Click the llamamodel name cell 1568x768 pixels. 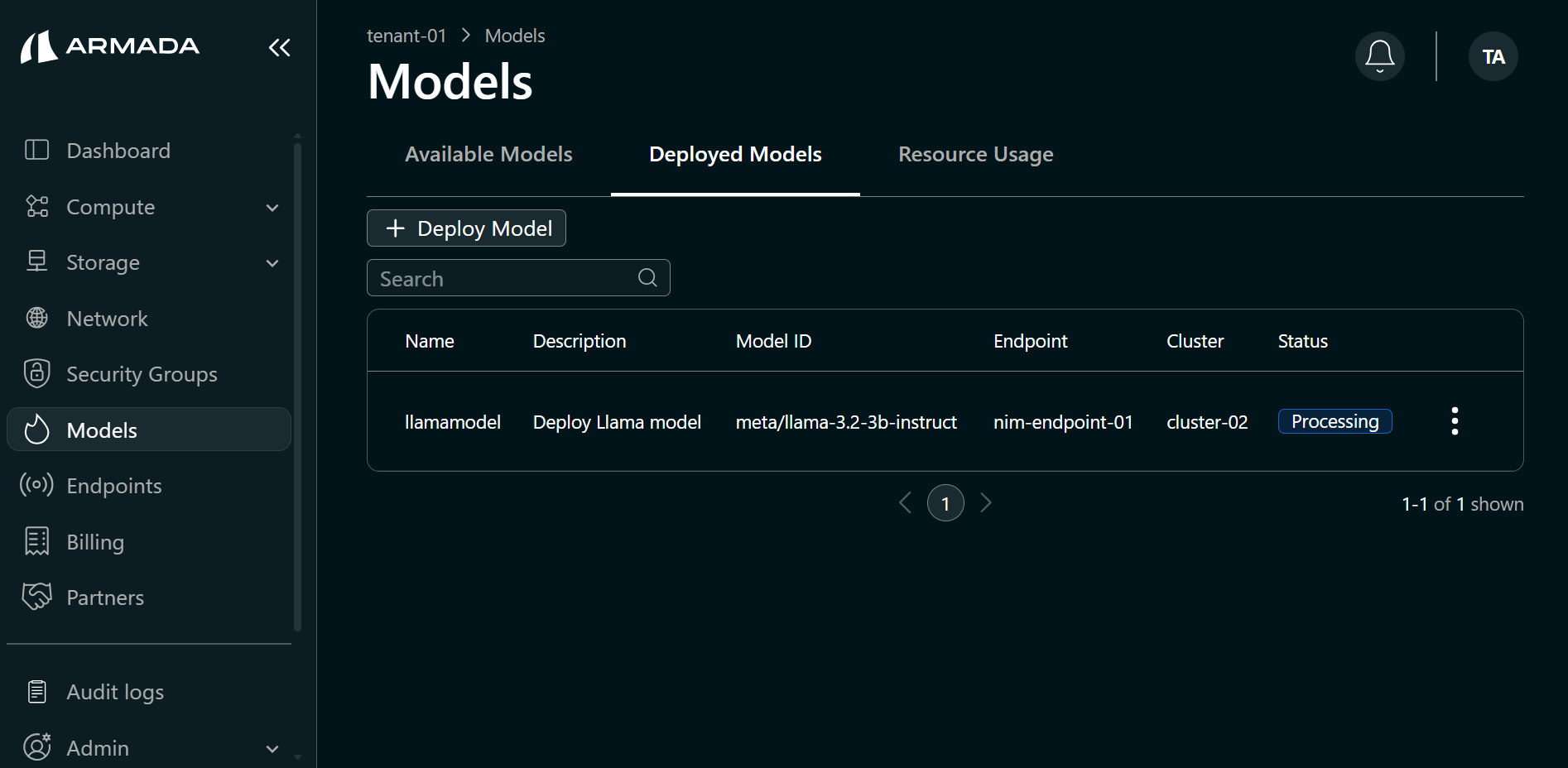coord(453,422)
